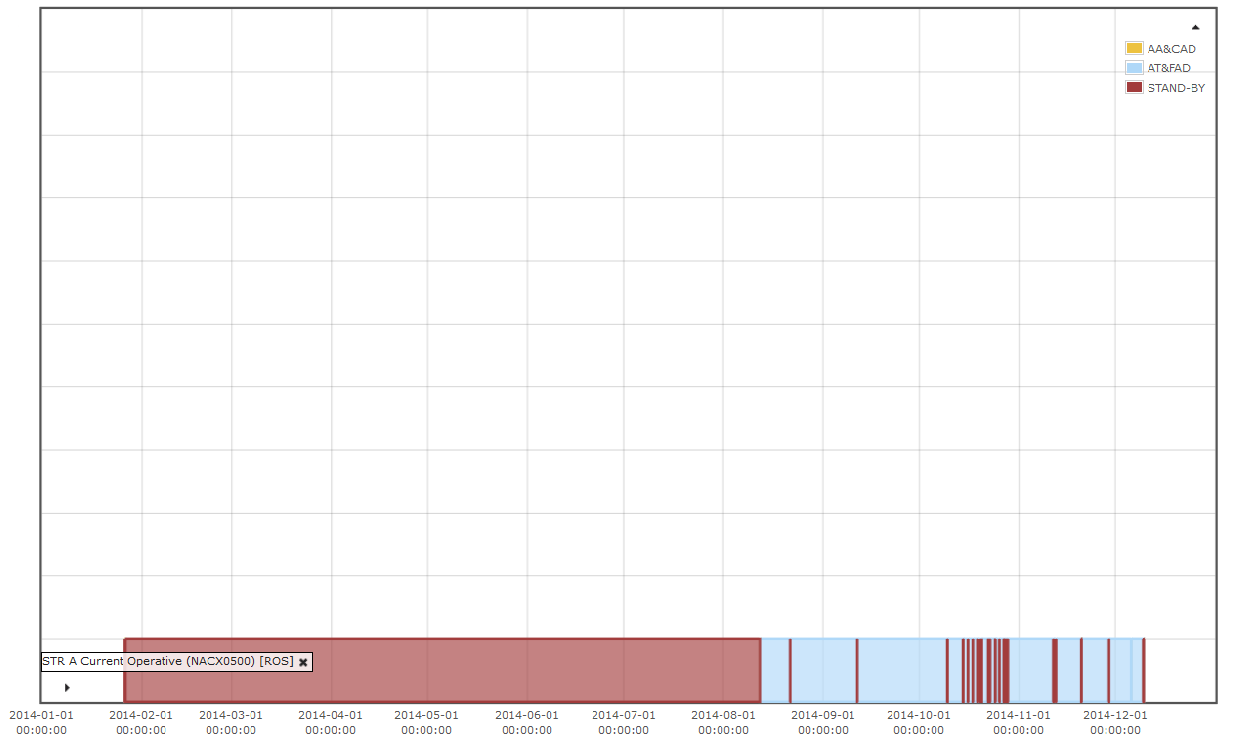Screen dimensions: 1243x739
Task: Click the AA&CAD yellow legend swatch
Action: click(x=1134, y=48)
